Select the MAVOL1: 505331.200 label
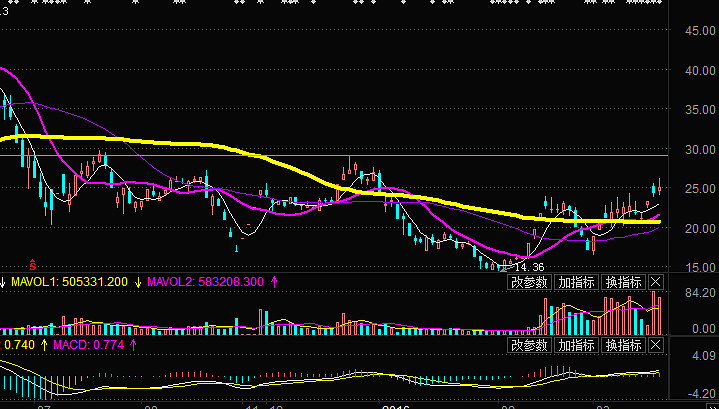Screen dimensions: 719x409 [69, 283]
